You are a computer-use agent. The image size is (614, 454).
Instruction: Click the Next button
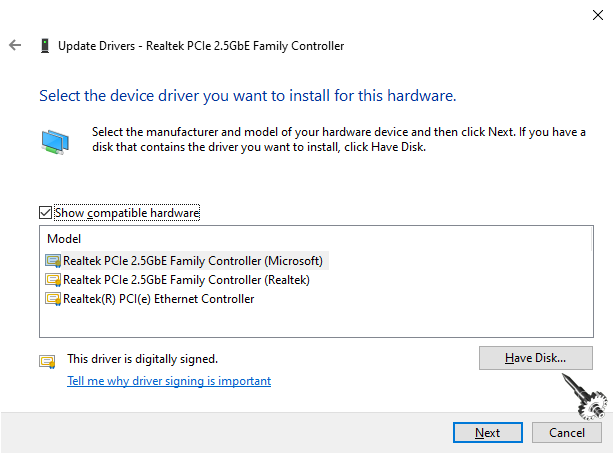[x=488, y=433]
